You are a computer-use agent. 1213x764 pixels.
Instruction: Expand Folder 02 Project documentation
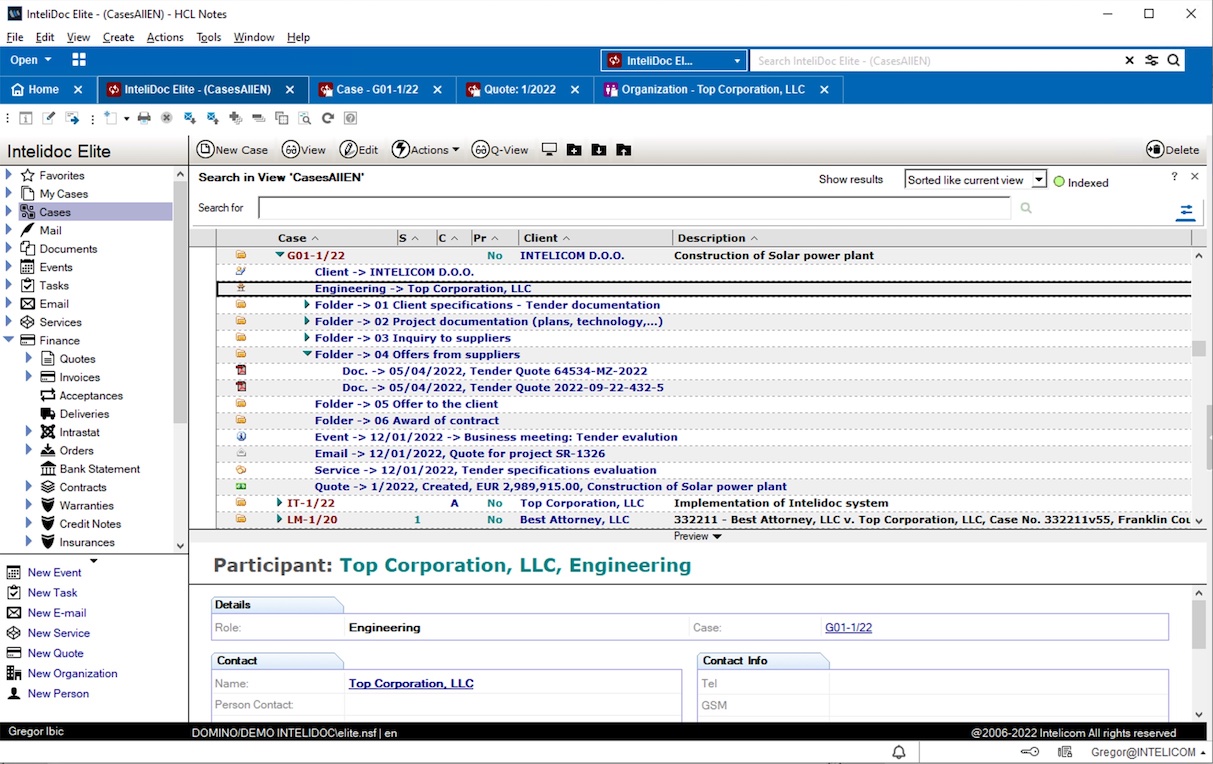click(x=308, y=322)
